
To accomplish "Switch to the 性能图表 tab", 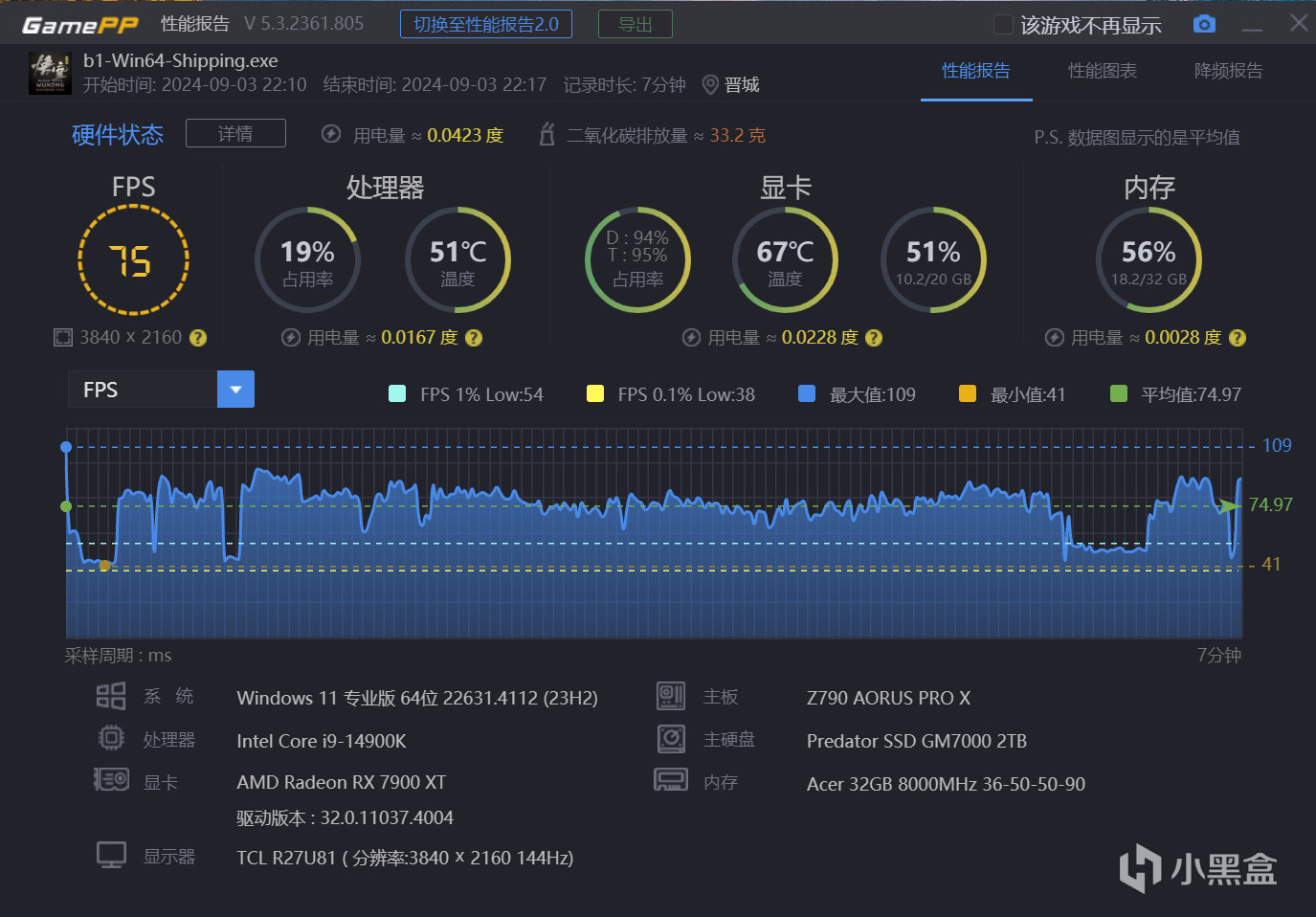I will click(1103, 71).
